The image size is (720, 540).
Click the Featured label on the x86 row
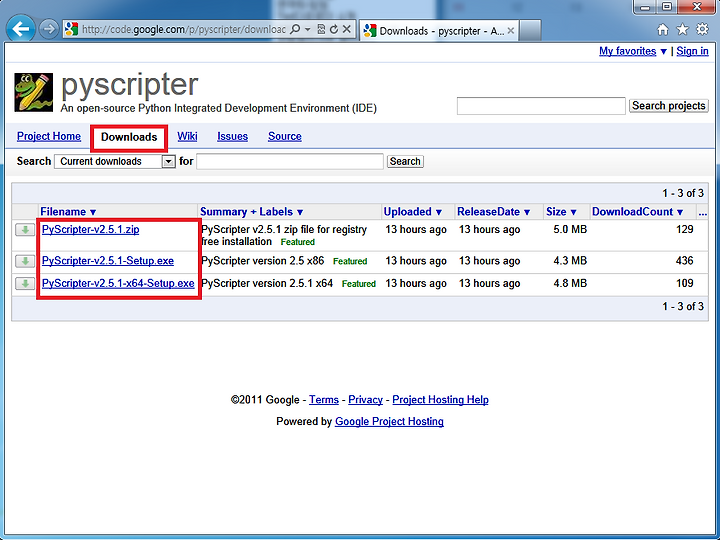[x=350, y=261]
